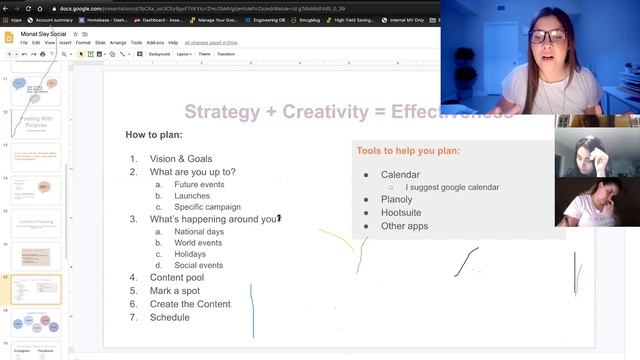Screen dimensions: 640x360
Task: Choose the Select cursor tool
Action: pyautogui.click(x=81, y=54)
